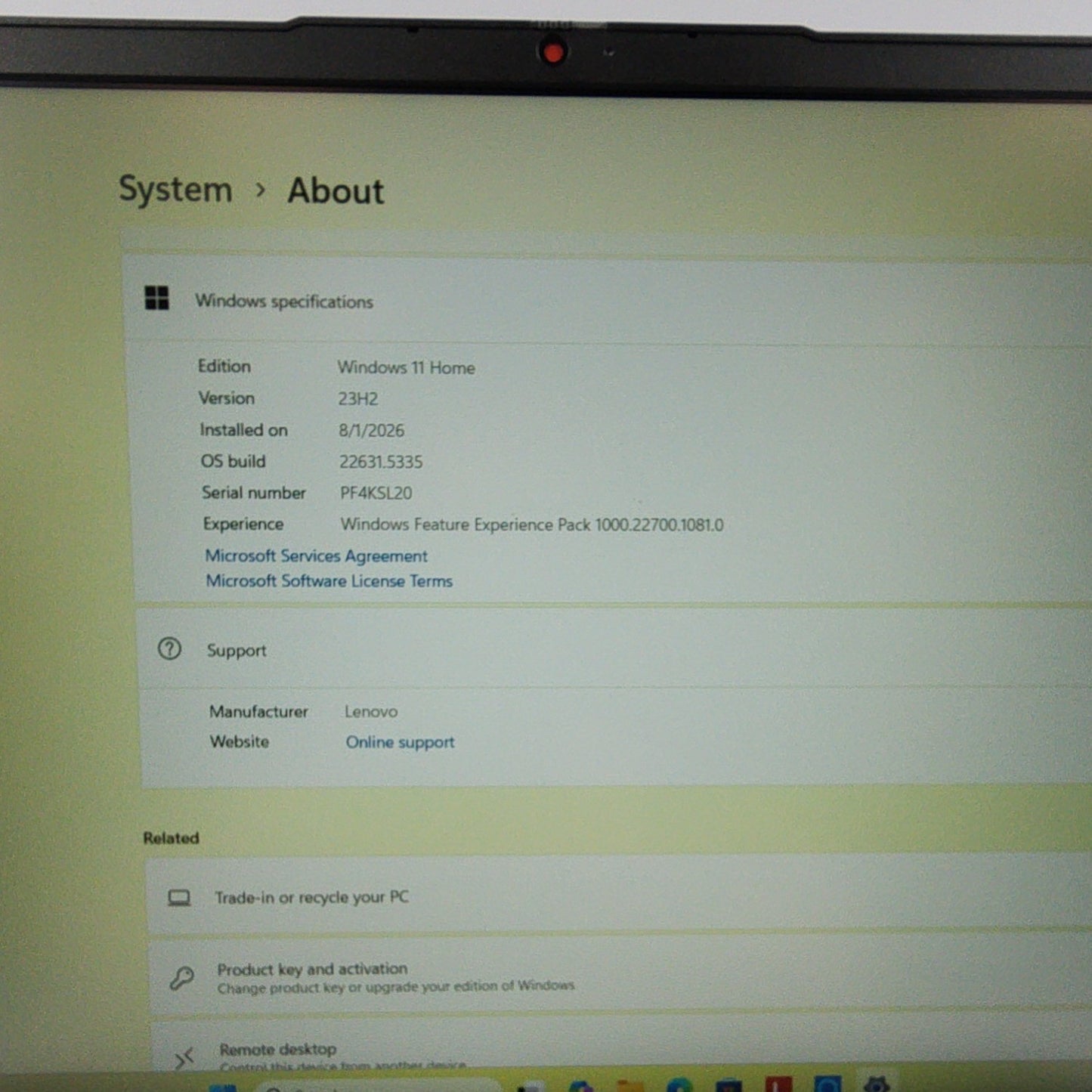The image size is (1092, 1092).
Task: Click the Remote desktop arrows icon
Action: click(x=184, y=1058)
